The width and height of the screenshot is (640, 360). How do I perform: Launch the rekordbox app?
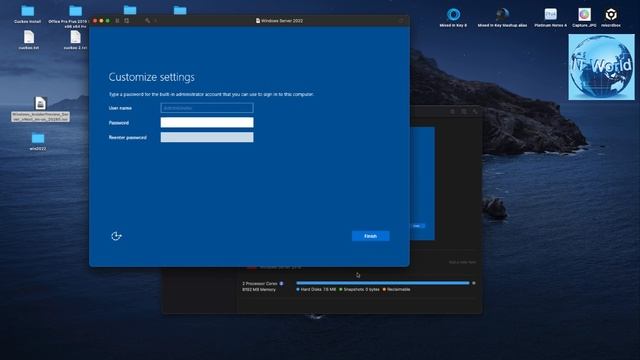click(x=611, y=15)
